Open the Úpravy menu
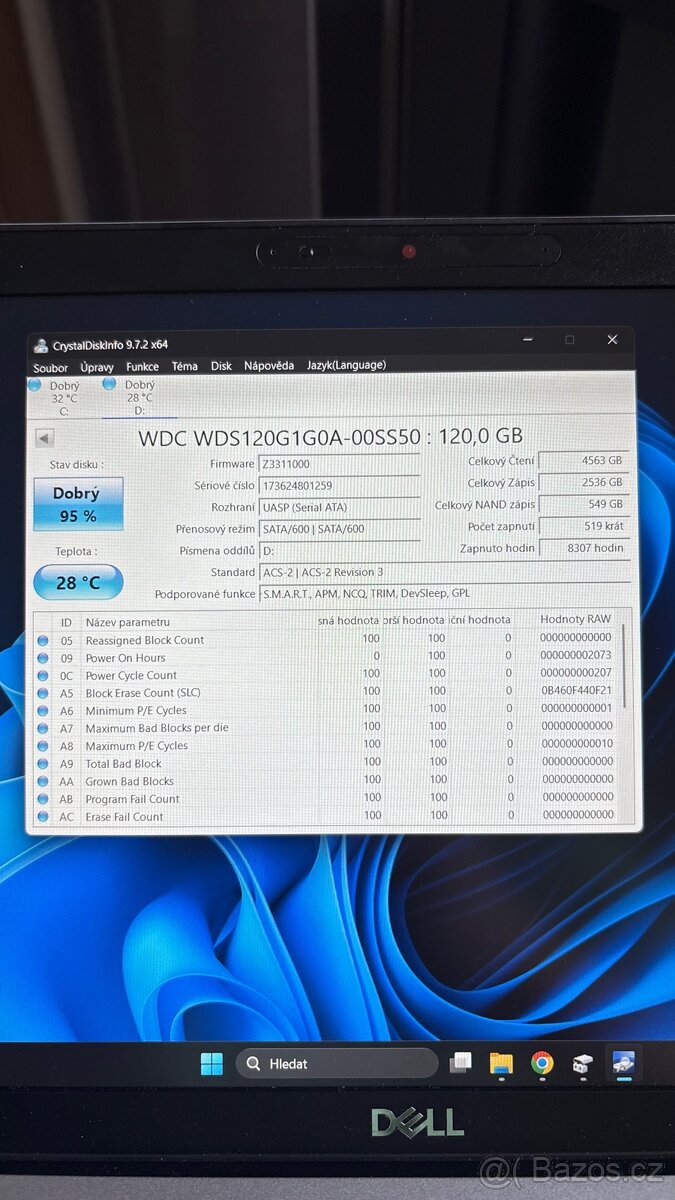This screenshot has width=675, height=1200. click(x=97, y=367)
